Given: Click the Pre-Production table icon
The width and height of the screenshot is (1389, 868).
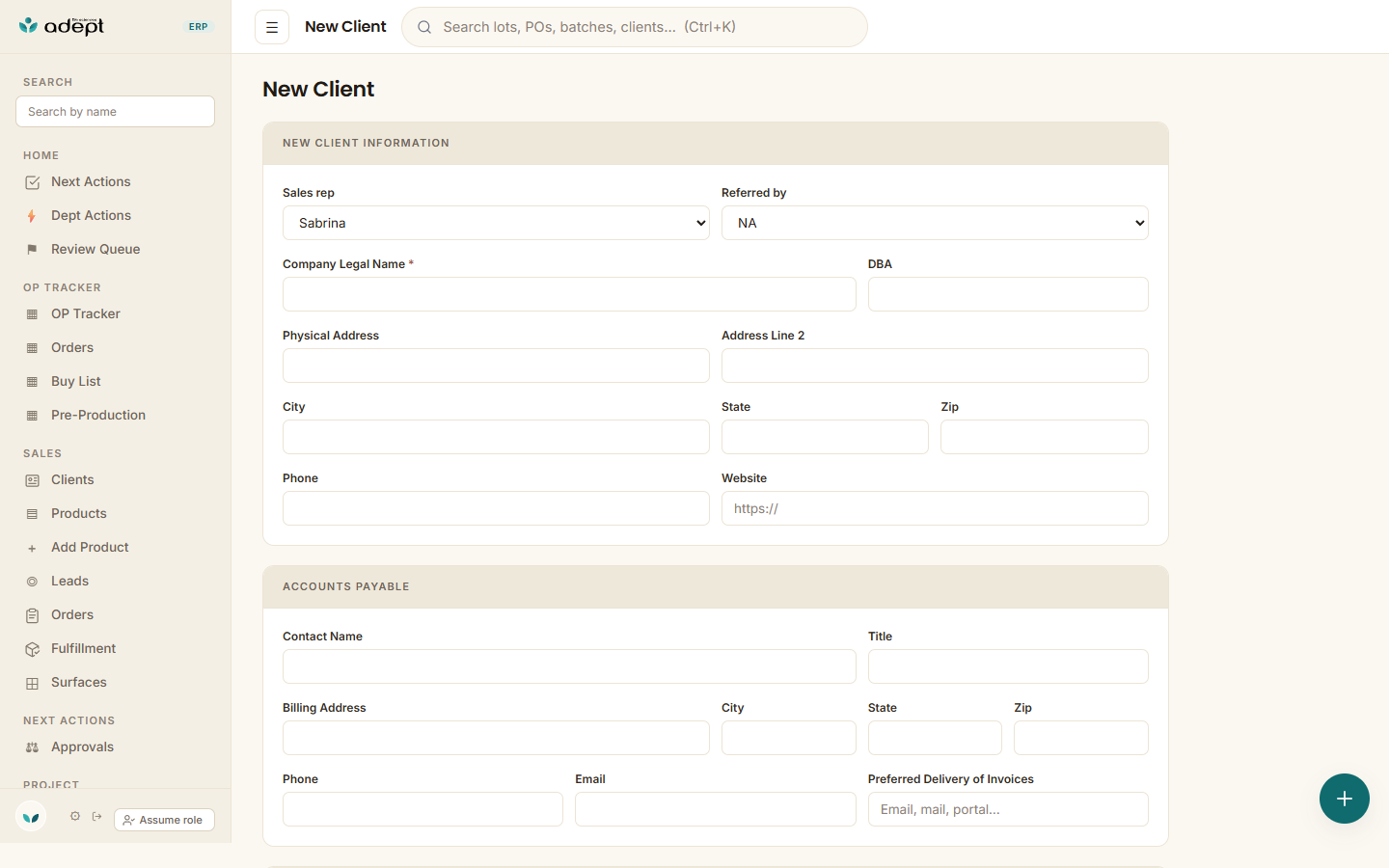Looking at the screenshot, I should coord(32,416).
